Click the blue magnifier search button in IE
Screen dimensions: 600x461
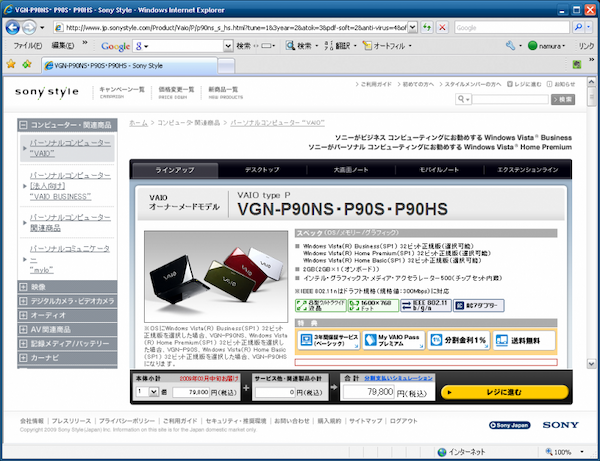(579, 27)
